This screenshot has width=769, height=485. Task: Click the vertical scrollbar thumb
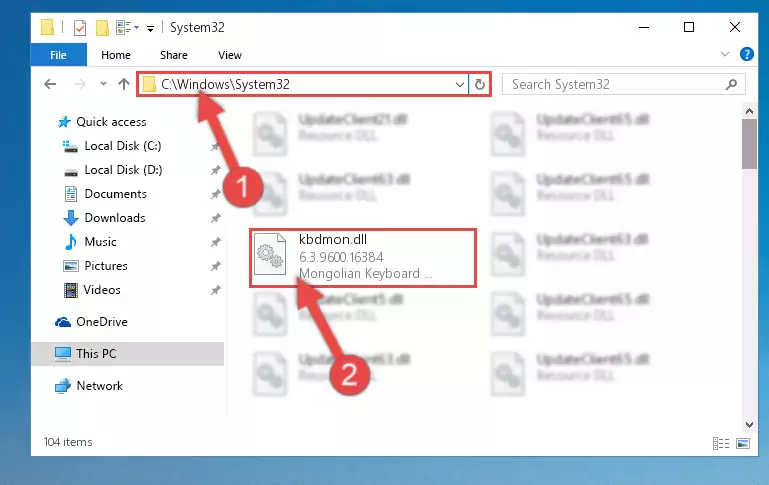(x=749, y=144)
